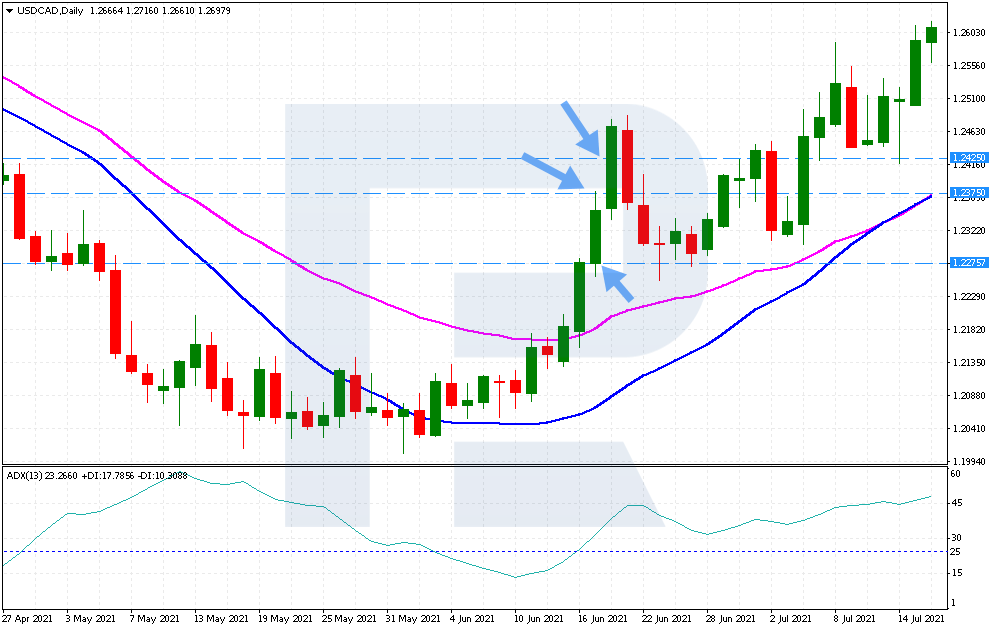Click the ADX(13) 23.2660 indicator label
Viewport: 993px width, 630px height.
point(42,476)
